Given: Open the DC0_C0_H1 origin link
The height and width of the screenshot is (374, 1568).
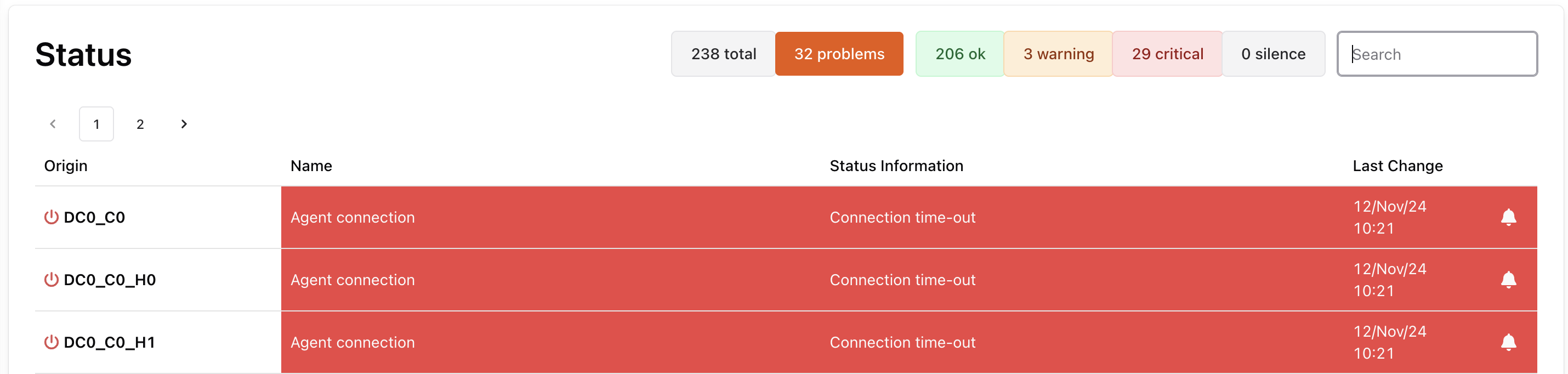Looking at the screenshot, I should [x=110, y=342].
